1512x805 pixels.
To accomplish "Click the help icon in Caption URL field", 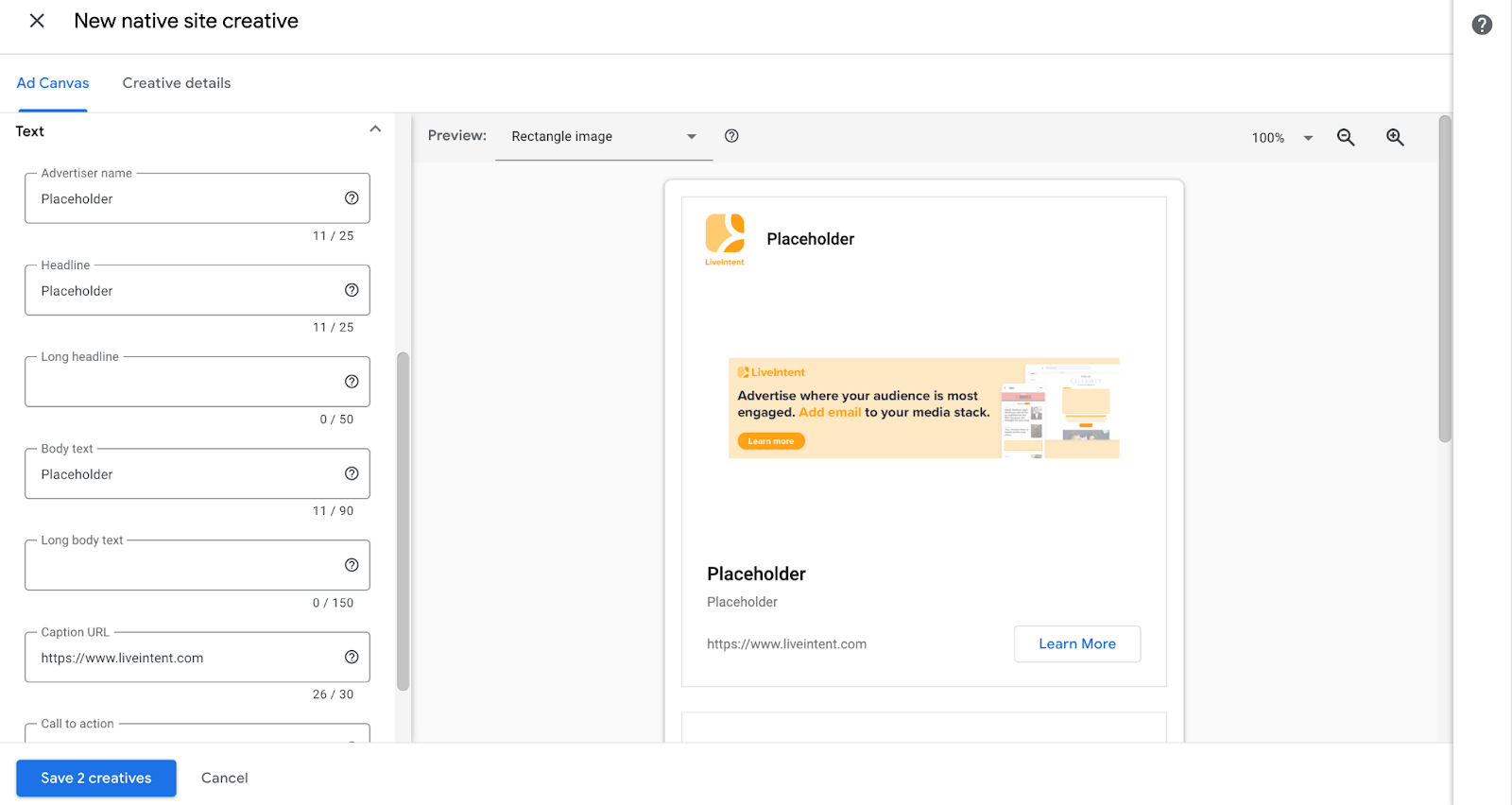I will (x=352, y=657).
